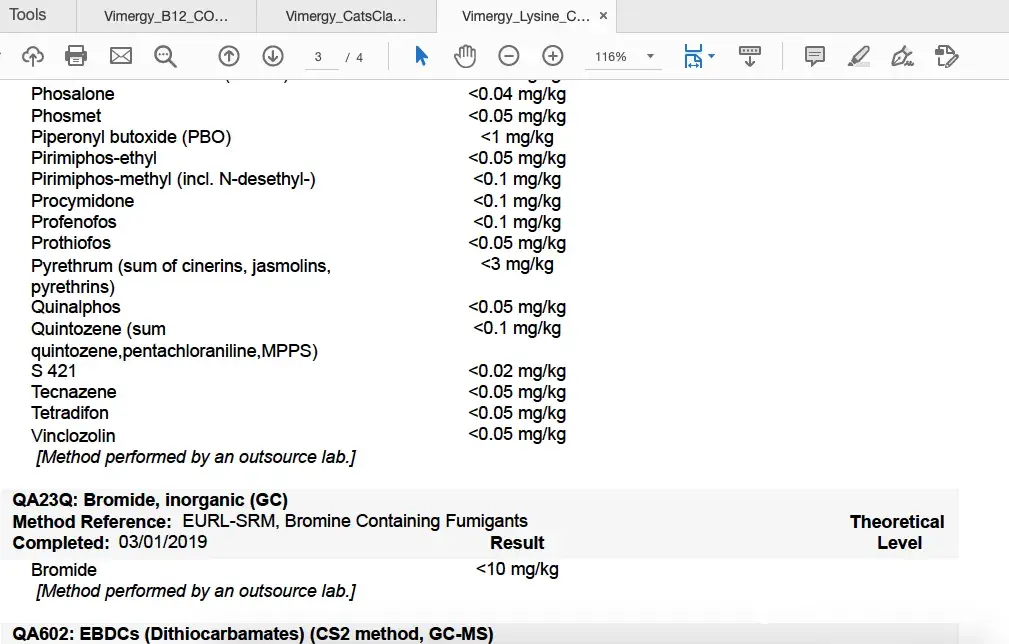Zoom in with plus button
Viewport: 1009px width, 644px height.
pyautogui.click(x=553, y=56)
